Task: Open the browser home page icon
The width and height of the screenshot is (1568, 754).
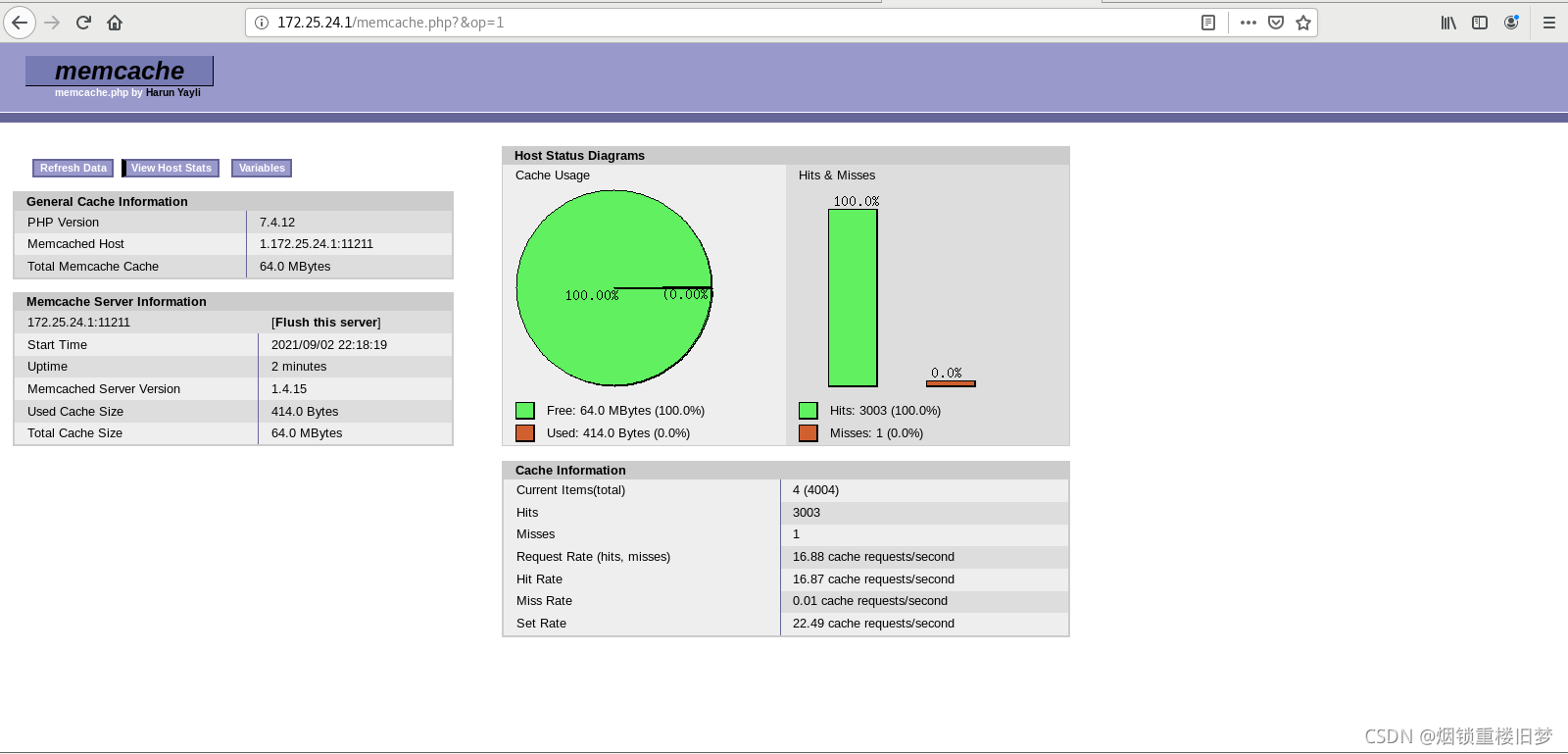Action: pos(115,23)
